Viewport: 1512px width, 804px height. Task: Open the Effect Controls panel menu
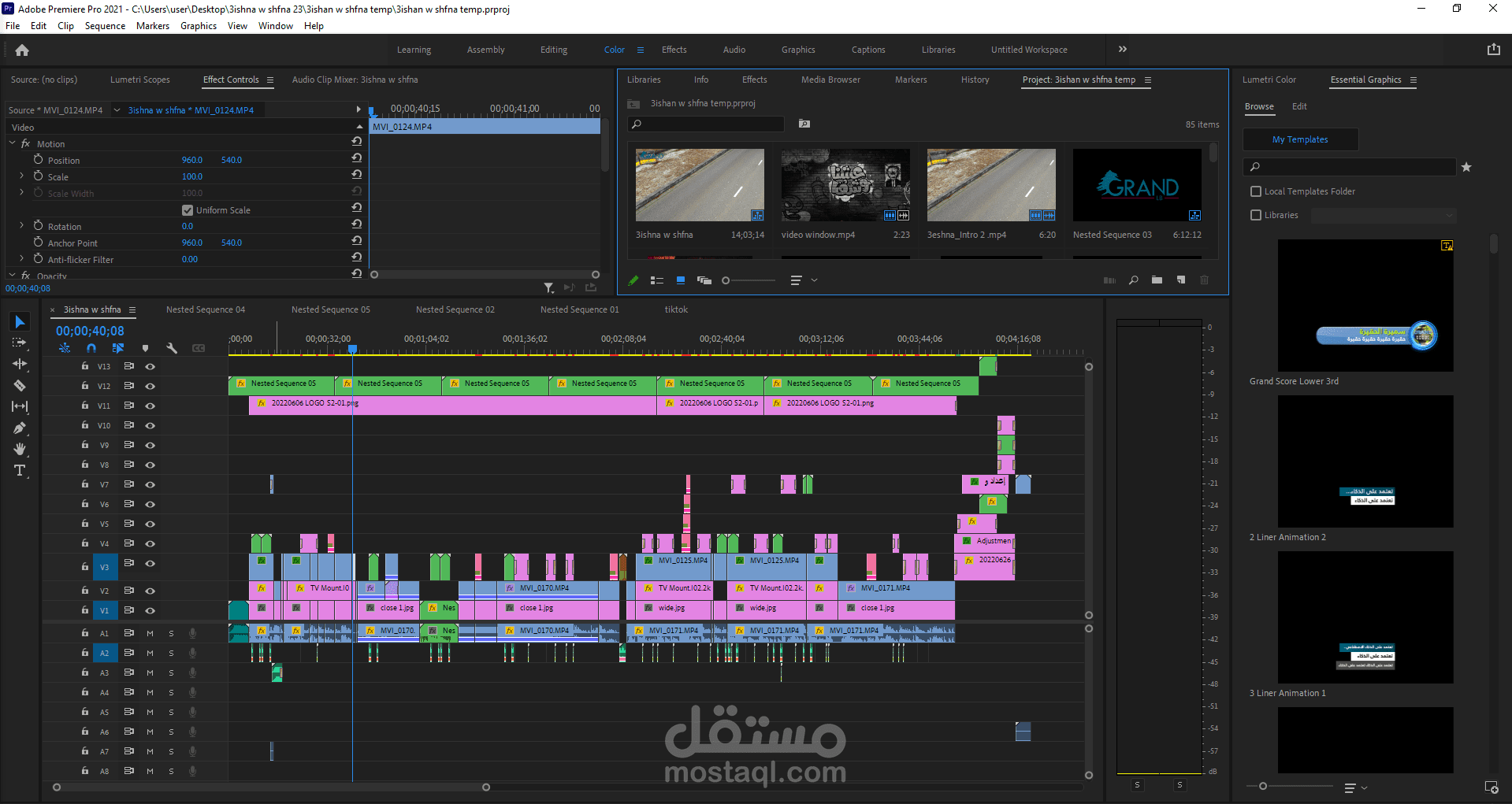tap(270, 80)
